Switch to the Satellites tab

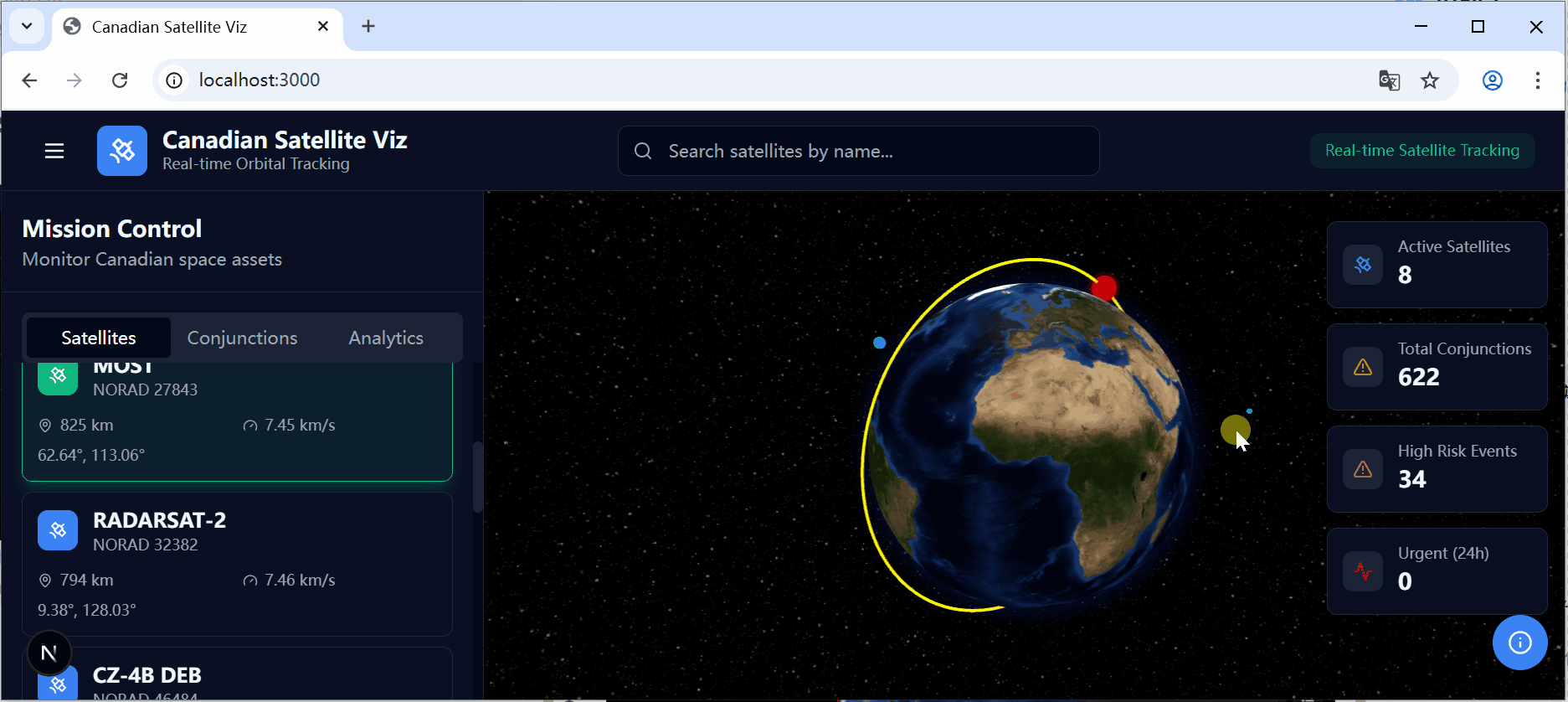(99, 338)
